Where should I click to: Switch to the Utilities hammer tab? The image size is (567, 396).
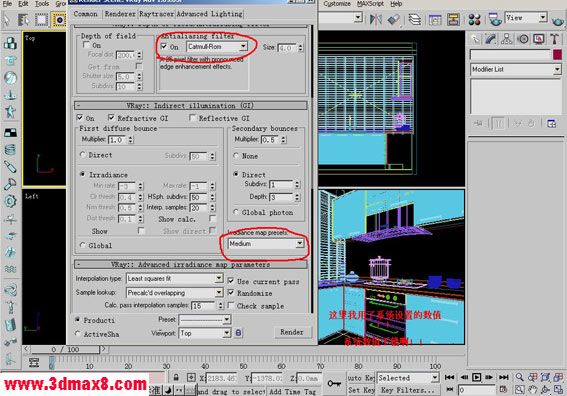554,39
